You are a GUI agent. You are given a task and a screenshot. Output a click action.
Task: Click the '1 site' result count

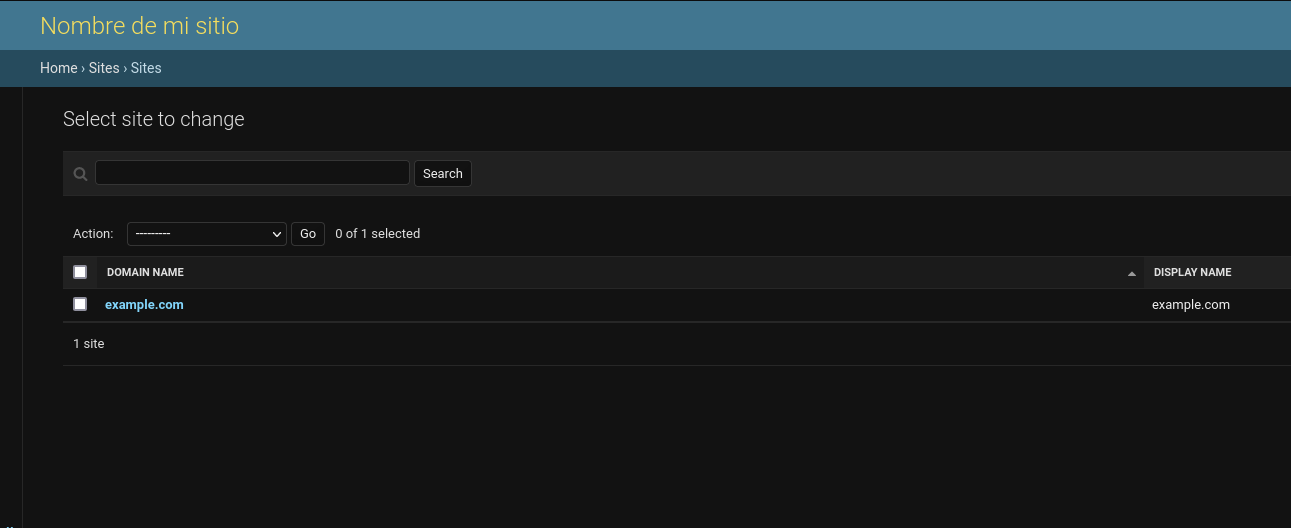[89, 344]
